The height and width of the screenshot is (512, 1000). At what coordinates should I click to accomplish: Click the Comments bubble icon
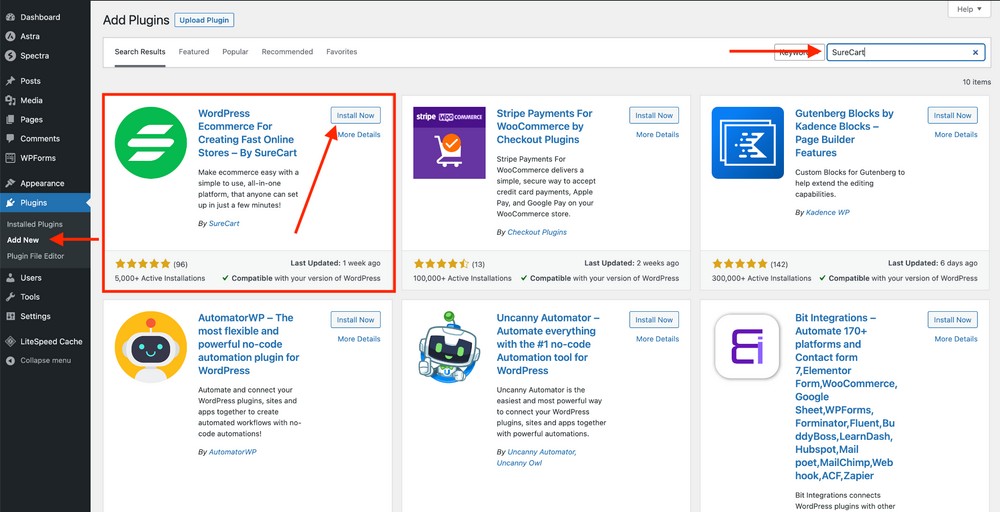[x=10, y=138]
